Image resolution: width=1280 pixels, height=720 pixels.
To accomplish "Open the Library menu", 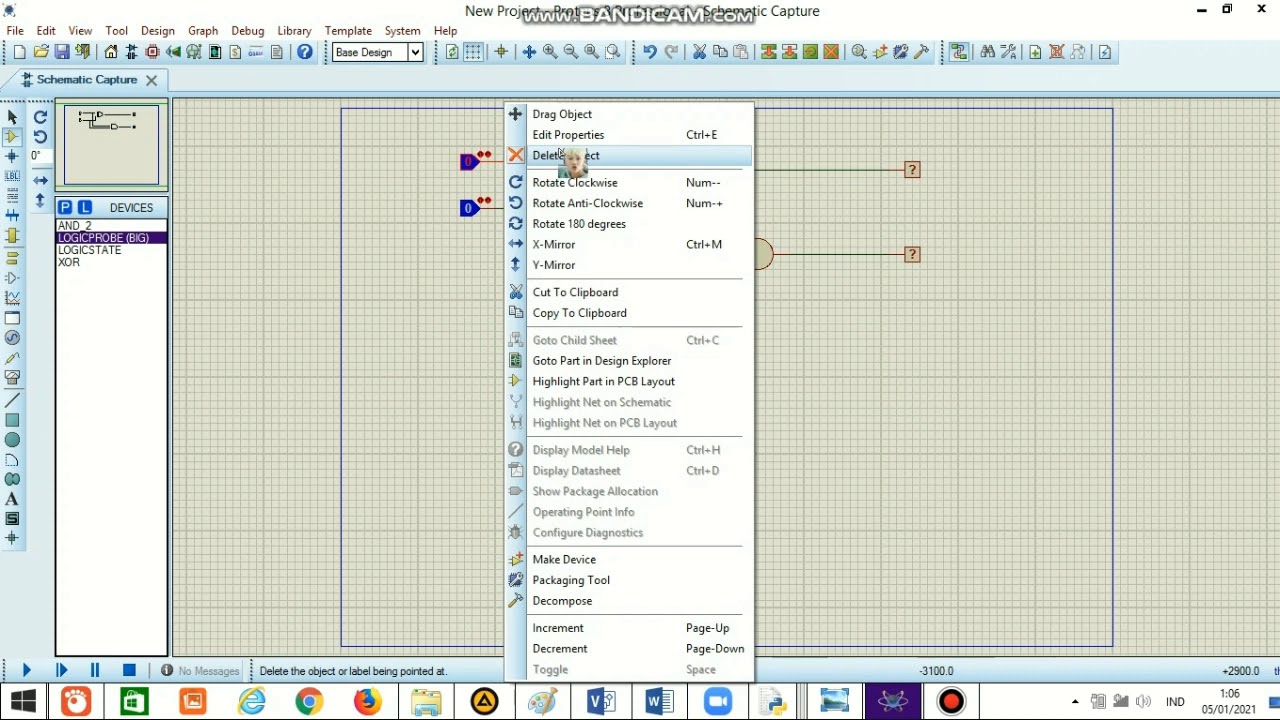I will click(294, 31).
